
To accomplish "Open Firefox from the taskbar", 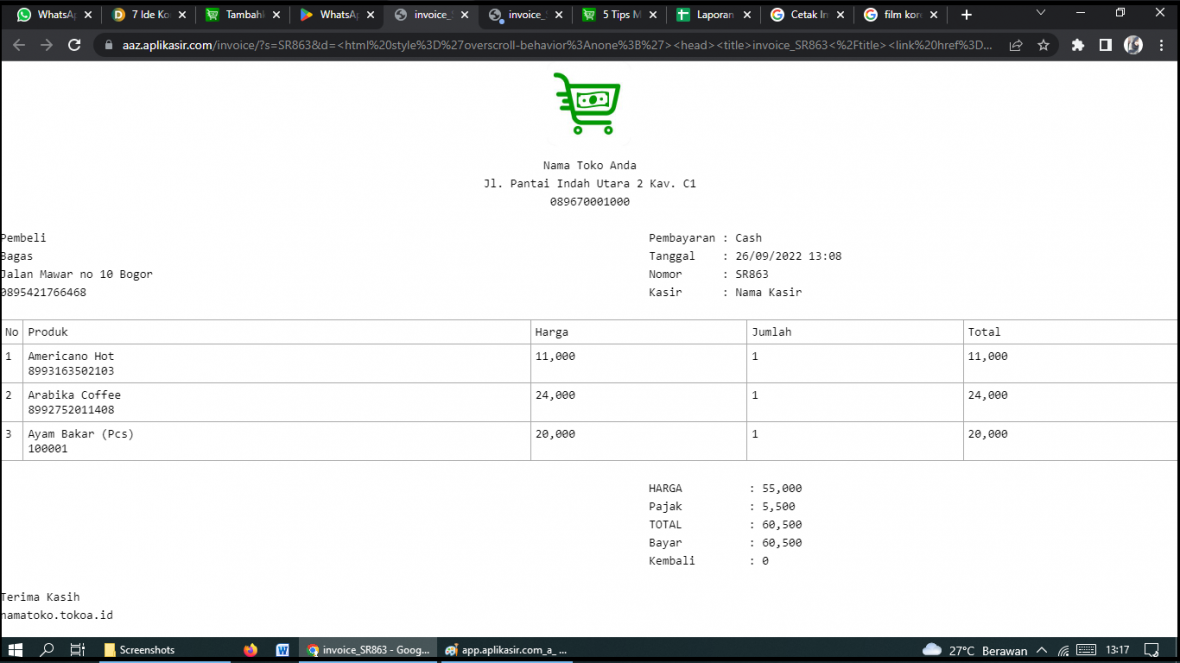I will coord(250,650).
